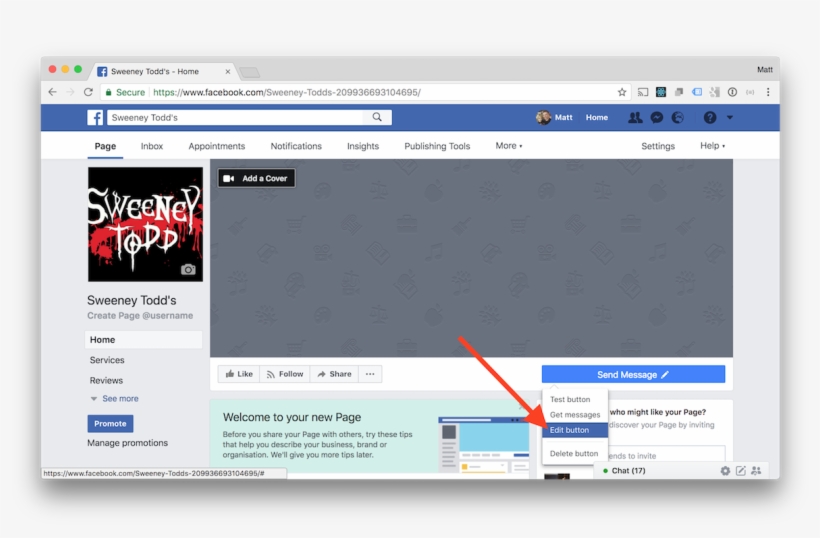The image size is (820, 538).
Task: Click Add a Cover button
Action: point(256,178)
